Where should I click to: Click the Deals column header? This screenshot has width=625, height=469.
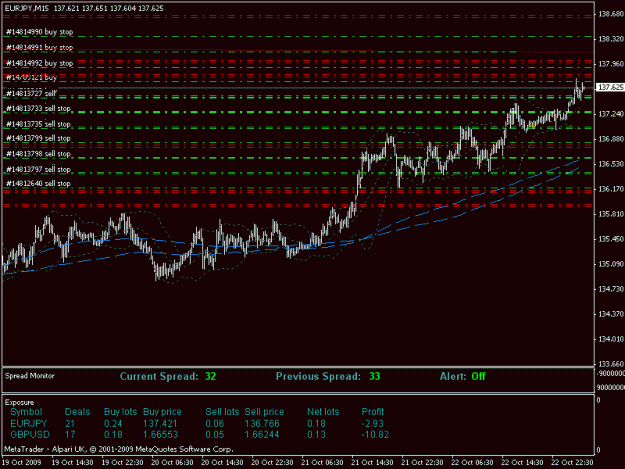point(77,412)
